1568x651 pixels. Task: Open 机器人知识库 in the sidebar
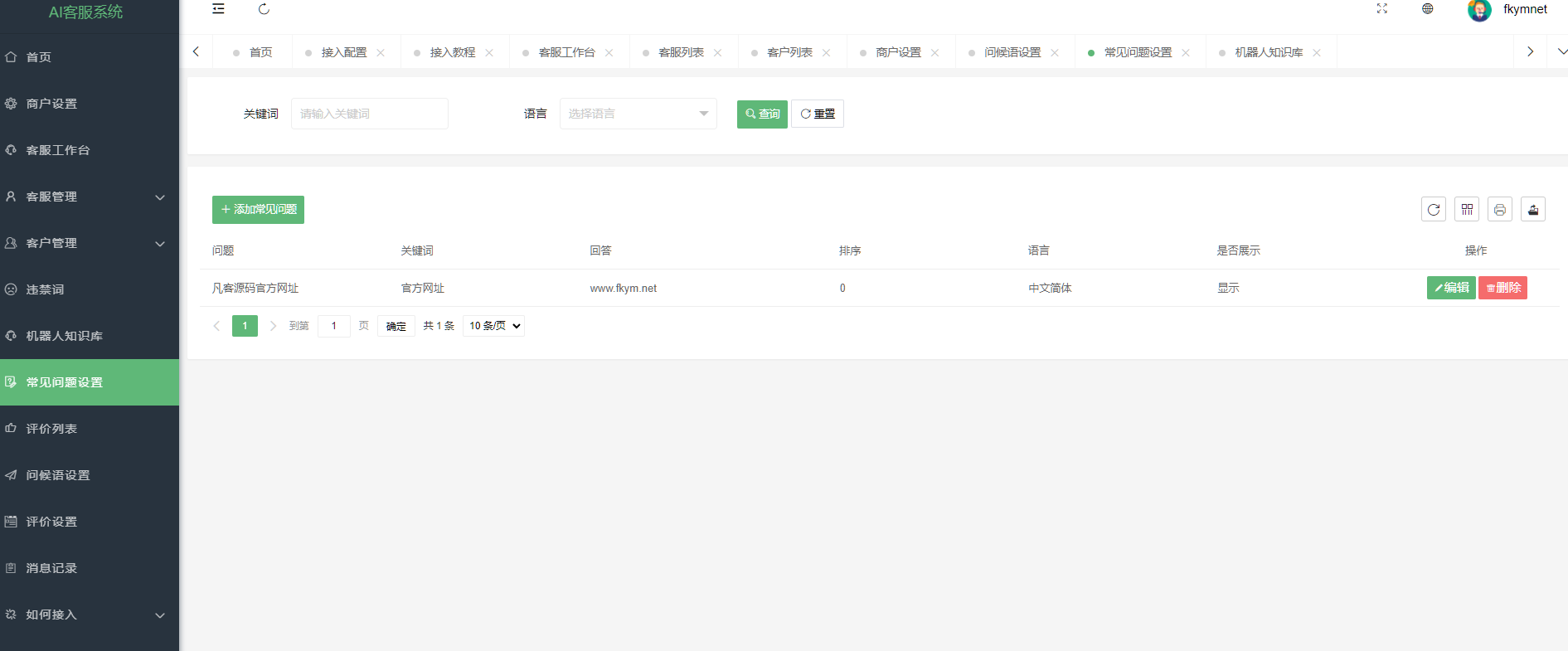tap(90, 336)
